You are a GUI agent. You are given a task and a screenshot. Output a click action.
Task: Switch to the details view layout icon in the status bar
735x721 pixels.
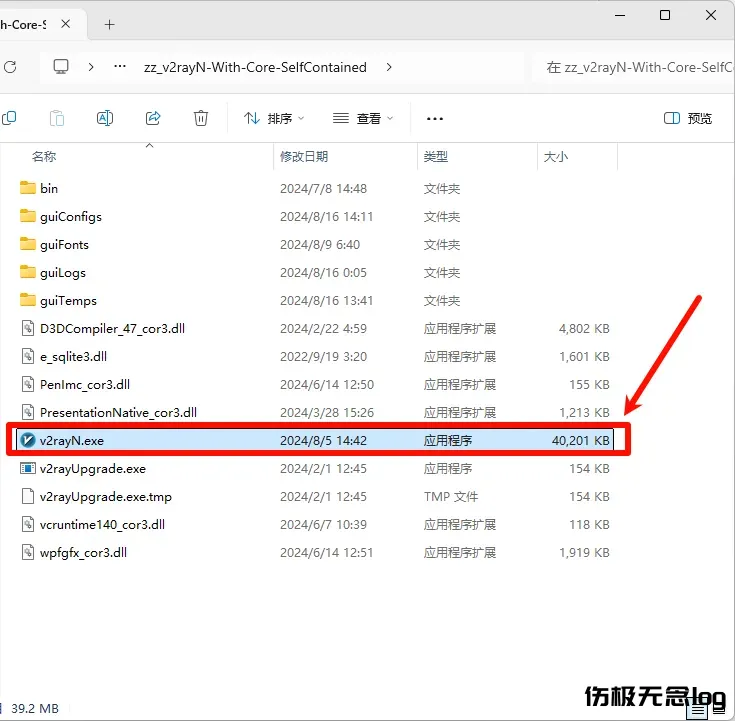click(x=698, y=711)
